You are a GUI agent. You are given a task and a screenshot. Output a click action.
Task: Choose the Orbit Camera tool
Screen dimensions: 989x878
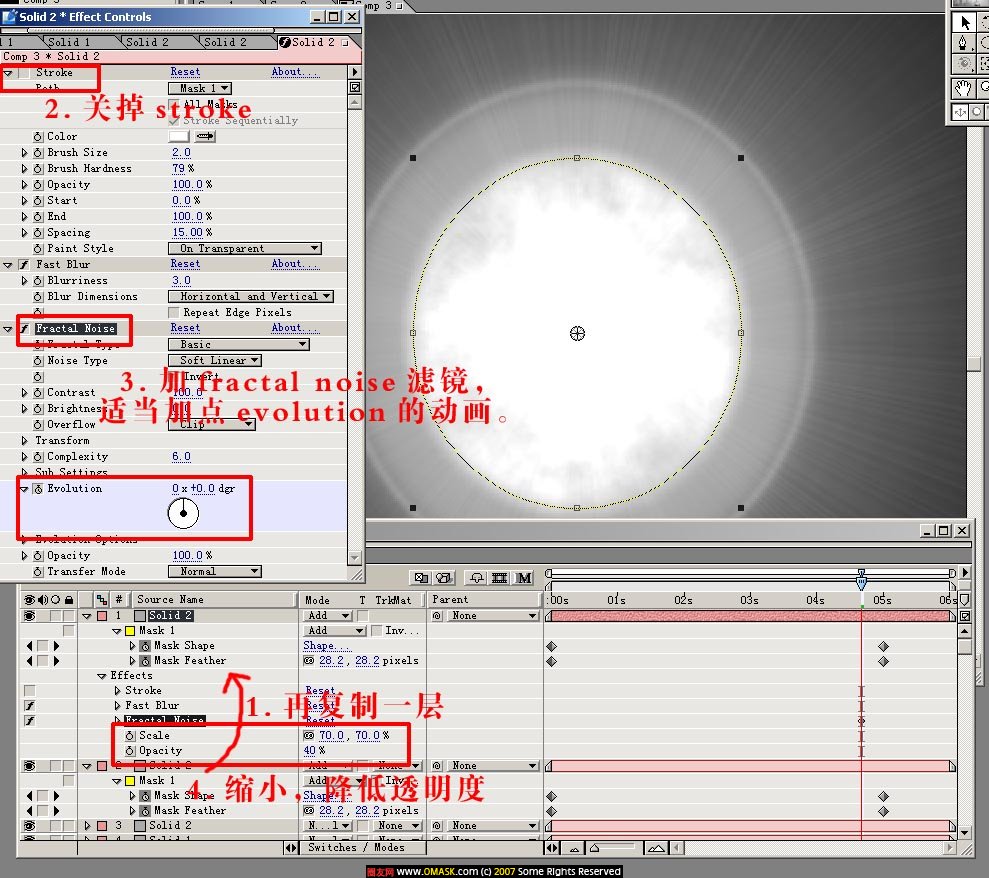(963, 64)
